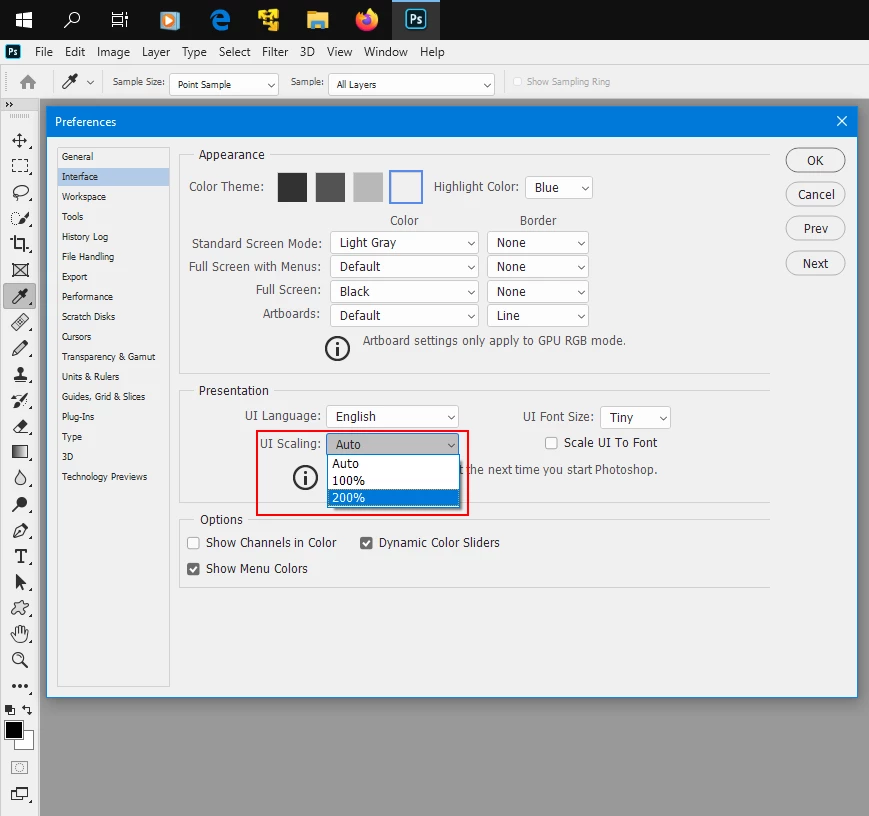Click the Prev button
Viewport: 869px width, 816px height.
click(815, 228)
